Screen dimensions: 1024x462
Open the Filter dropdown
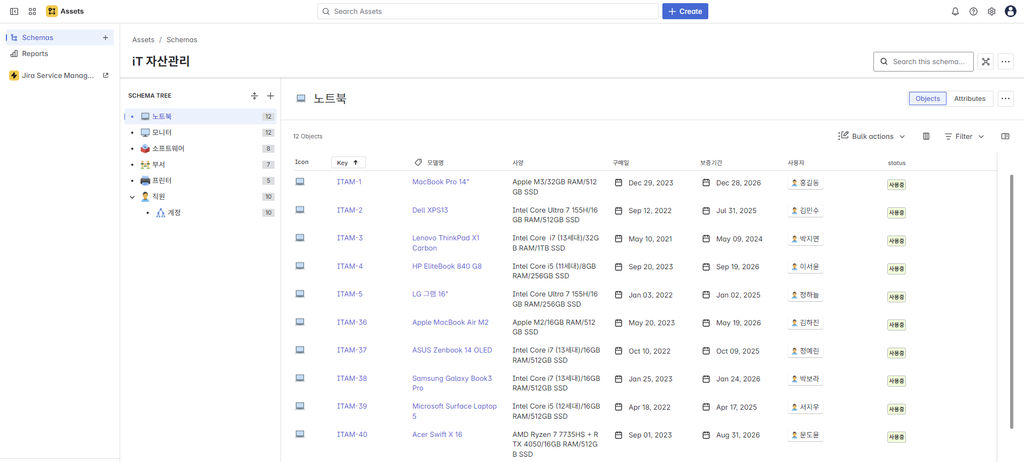pyautogui.click(x=964, y=137)
